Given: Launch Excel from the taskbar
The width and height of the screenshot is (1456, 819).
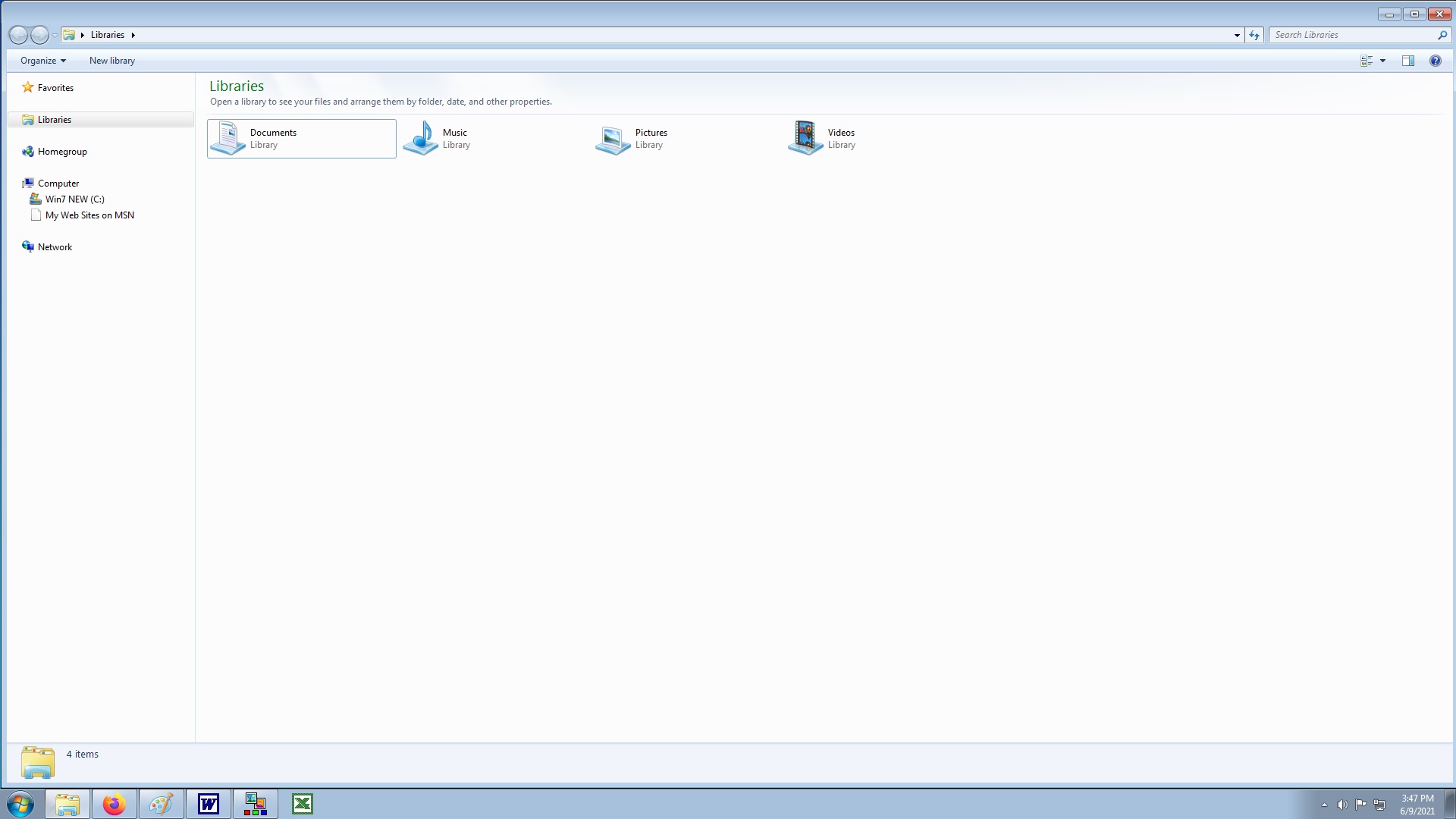Looking at the screenshot, I should point(302,804).
